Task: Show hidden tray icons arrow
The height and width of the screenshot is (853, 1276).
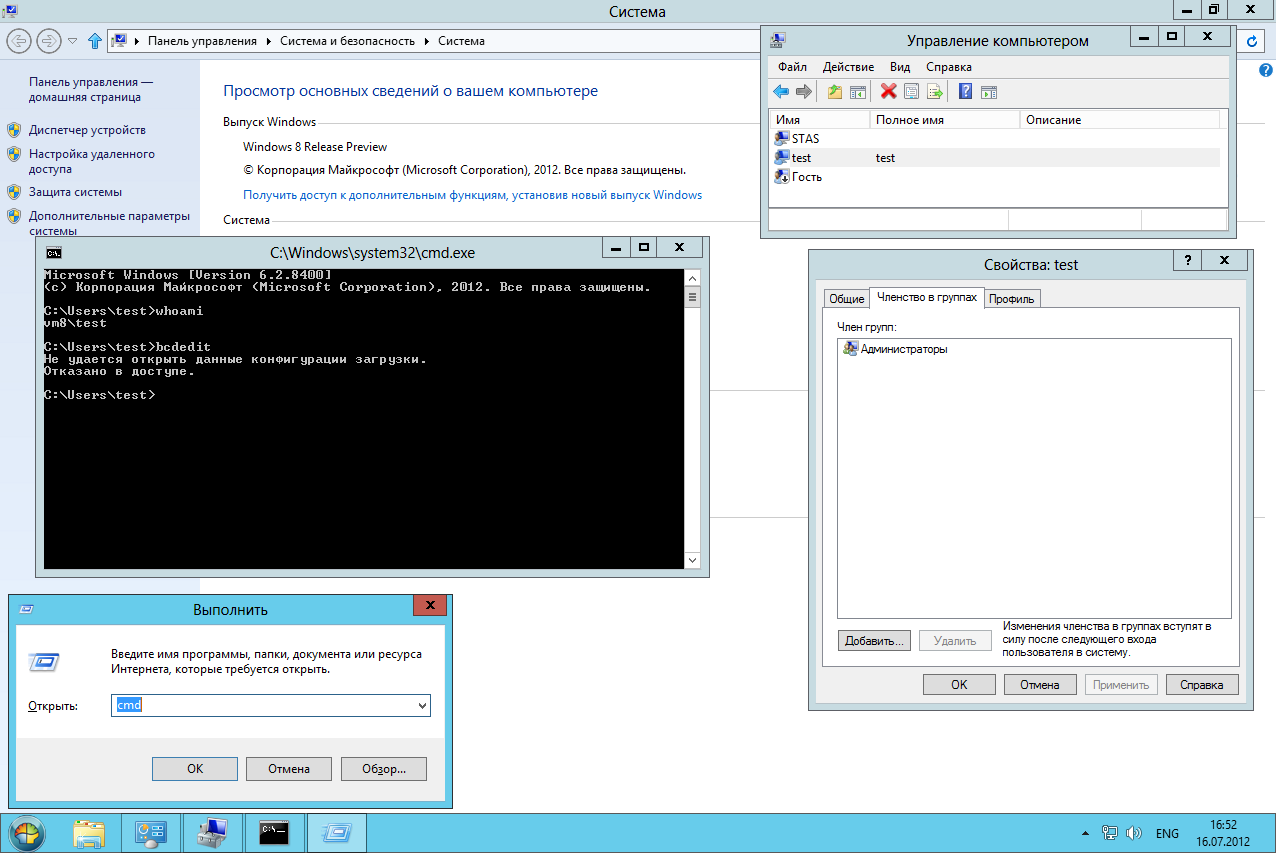Action: coord(1085,833)
